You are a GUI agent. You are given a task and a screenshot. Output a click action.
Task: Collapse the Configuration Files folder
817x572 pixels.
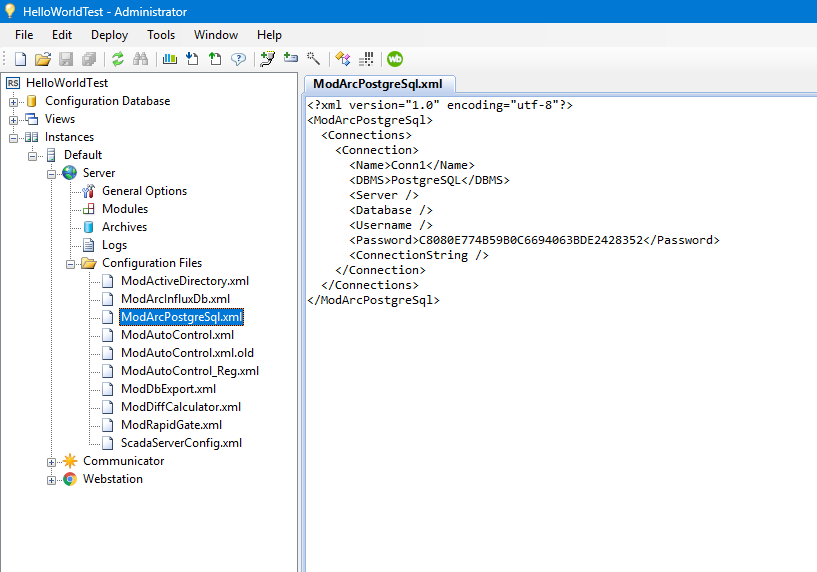point(70,264)
